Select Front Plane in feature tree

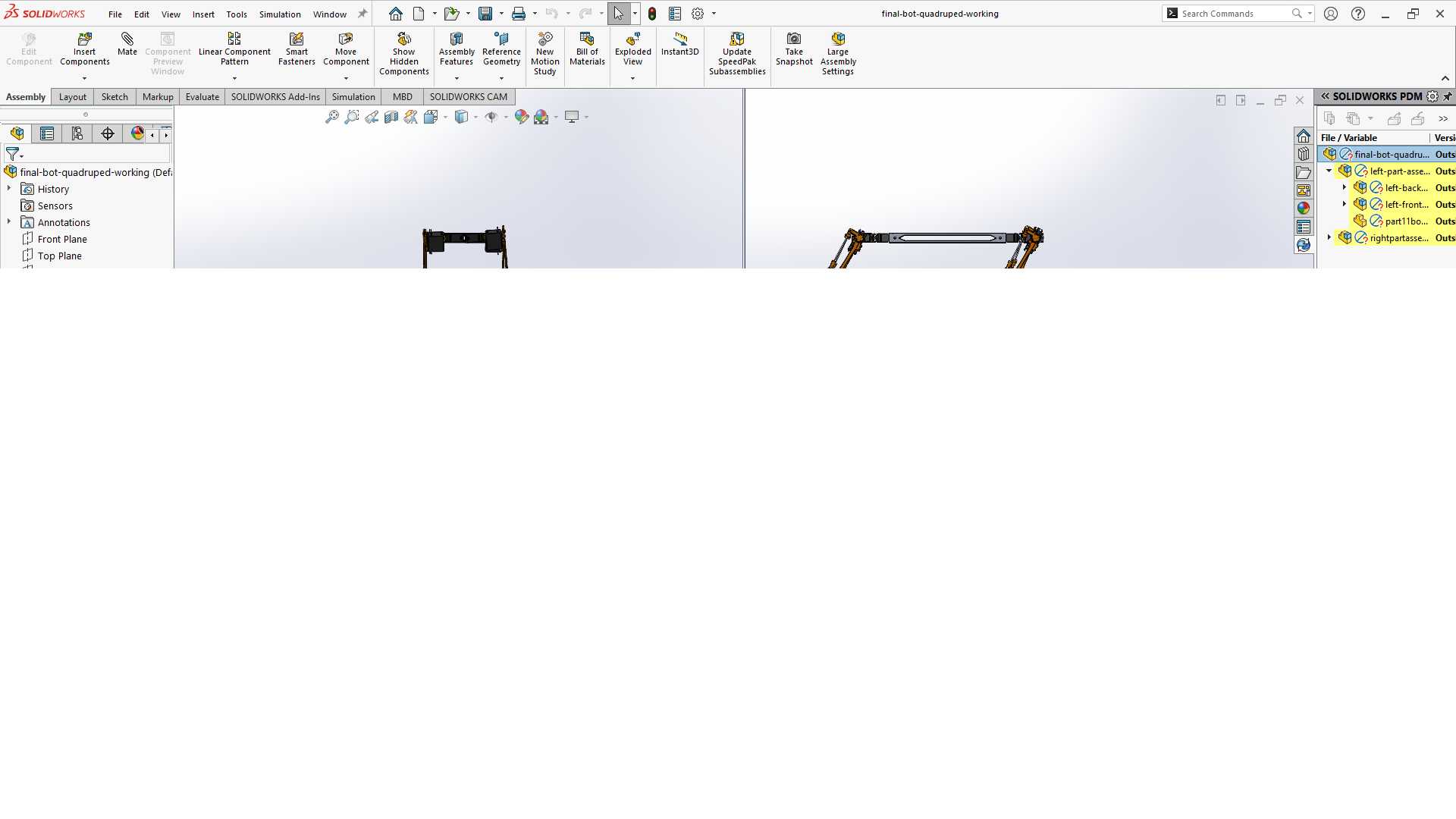click(62, 239)
